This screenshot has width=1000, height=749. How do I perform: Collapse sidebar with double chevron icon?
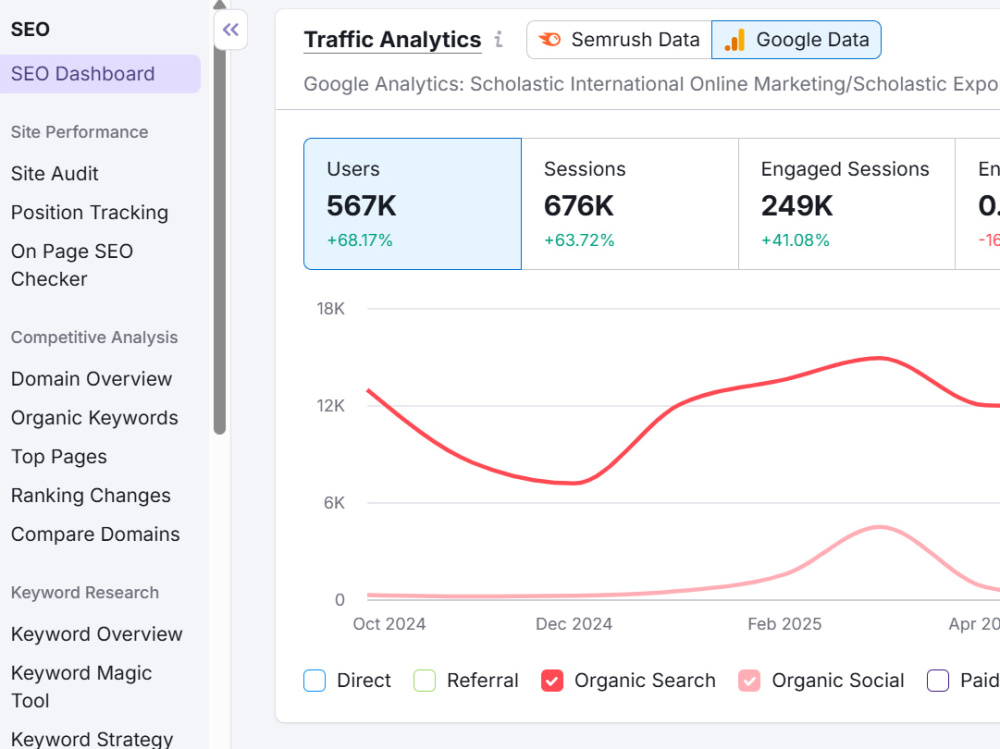(x=231, y=29)
